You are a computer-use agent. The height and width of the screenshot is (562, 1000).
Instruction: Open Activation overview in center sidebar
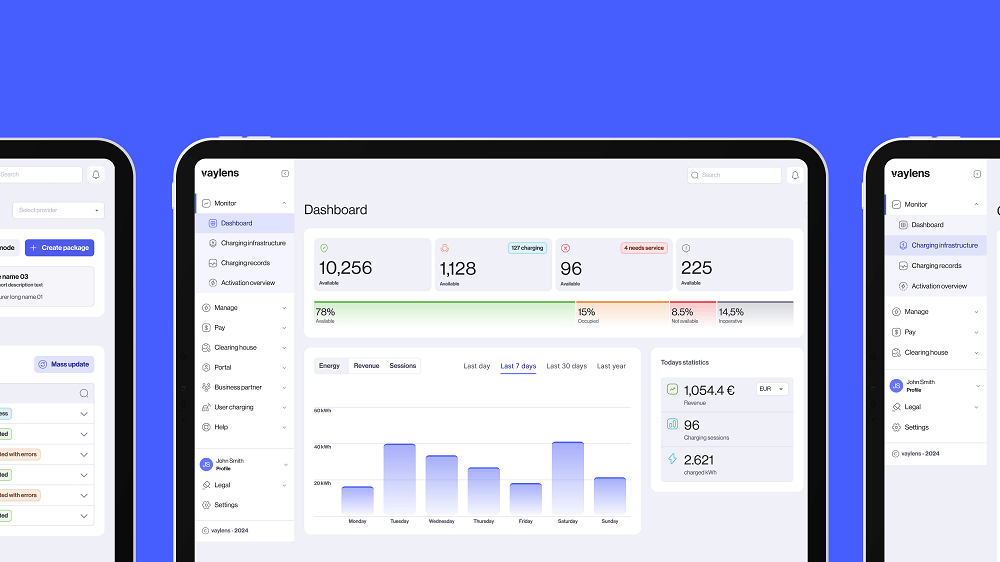click(x=245, y=283)
